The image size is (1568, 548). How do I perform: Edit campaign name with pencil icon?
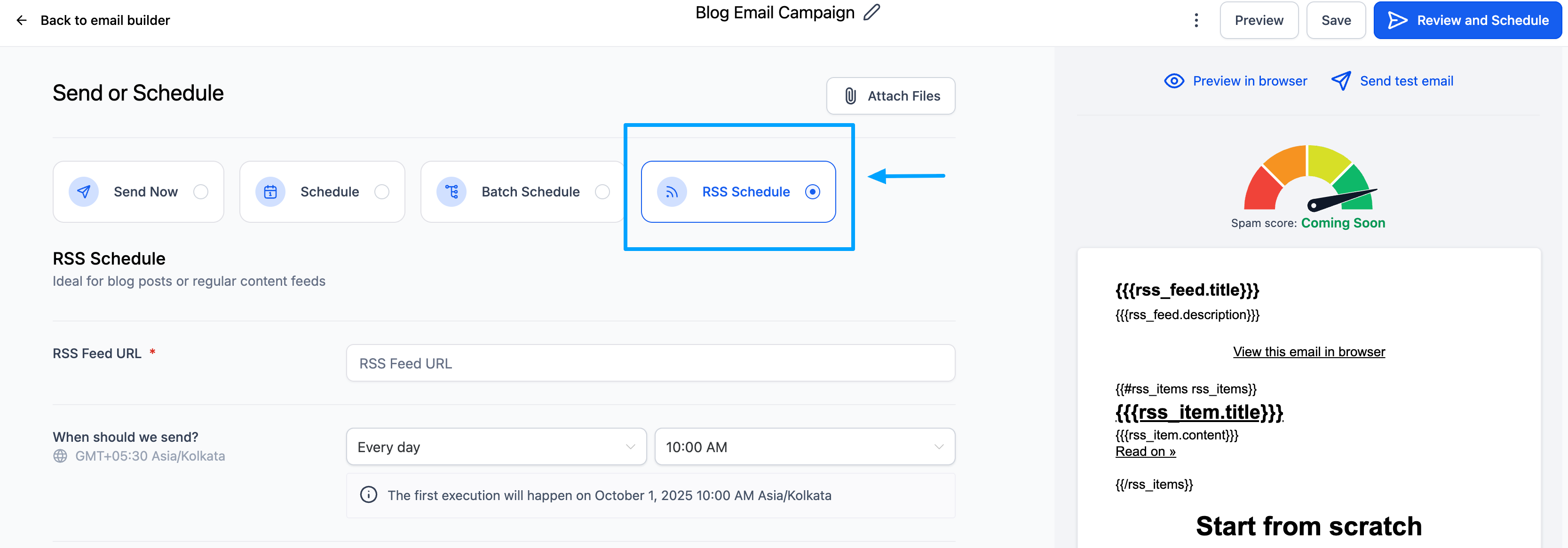click(x=871, y=12)
